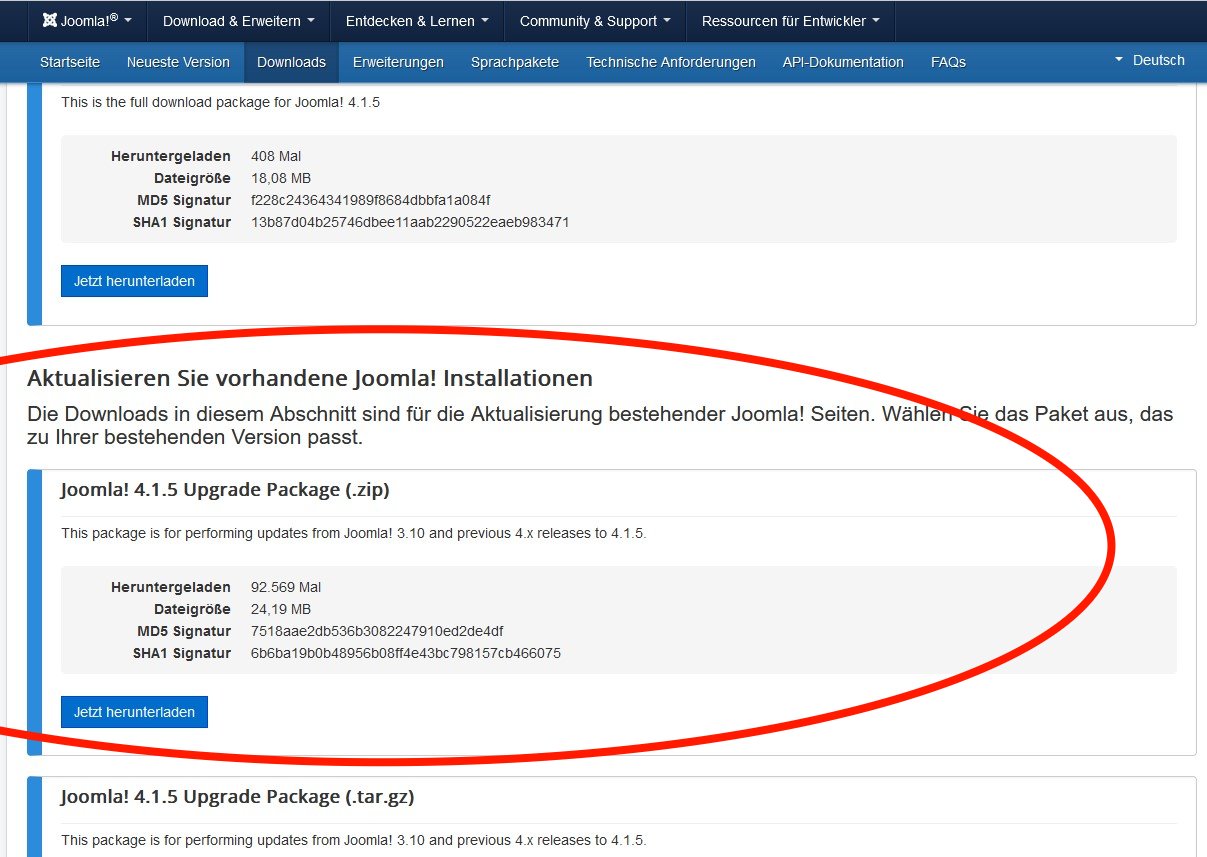
Task: Open the Neueste Version page
Action: (x=178, y=62)
